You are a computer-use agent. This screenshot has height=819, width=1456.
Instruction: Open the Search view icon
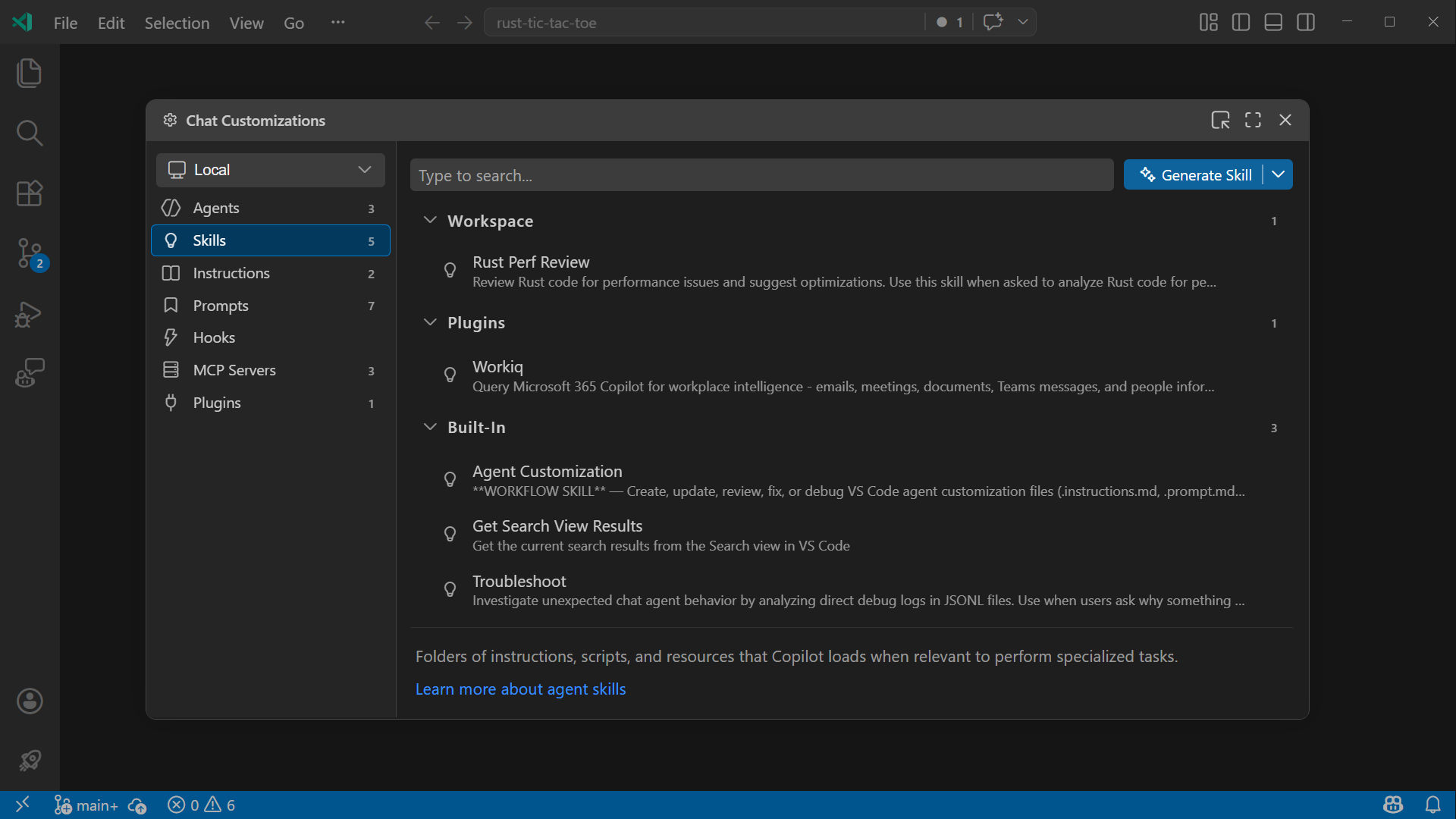click(29, 133)
